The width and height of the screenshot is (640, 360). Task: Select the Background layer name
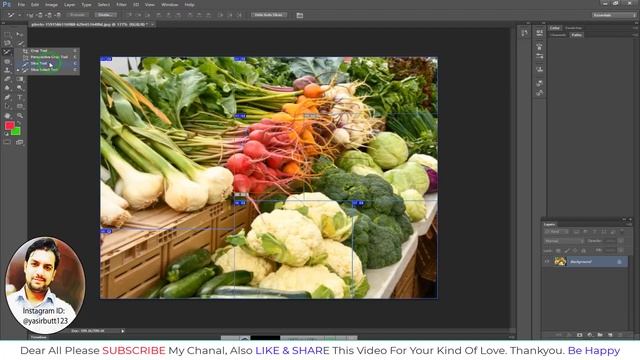tap(580, 262)
